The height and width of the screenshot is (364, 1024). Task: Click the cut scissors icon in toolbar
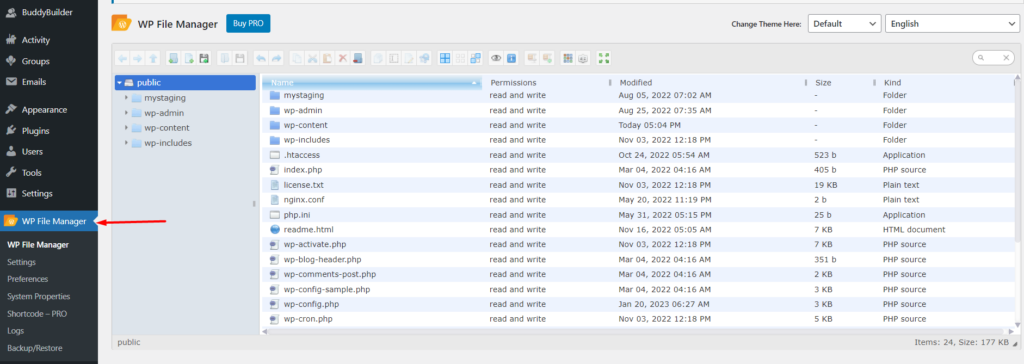[x=312, y=58]
